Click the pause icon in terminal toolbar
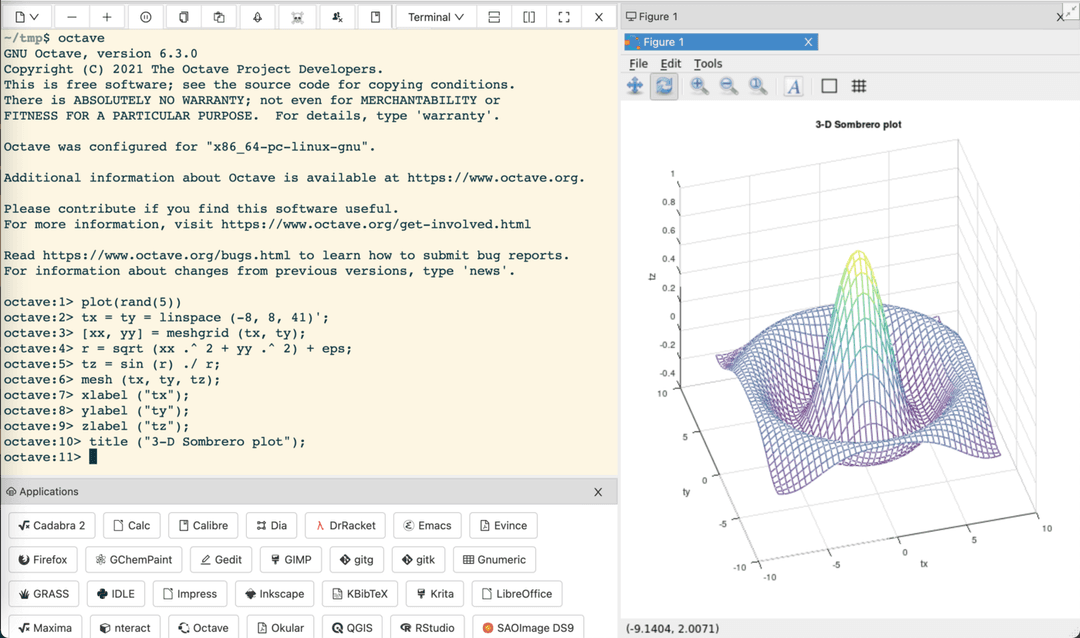 146,17
